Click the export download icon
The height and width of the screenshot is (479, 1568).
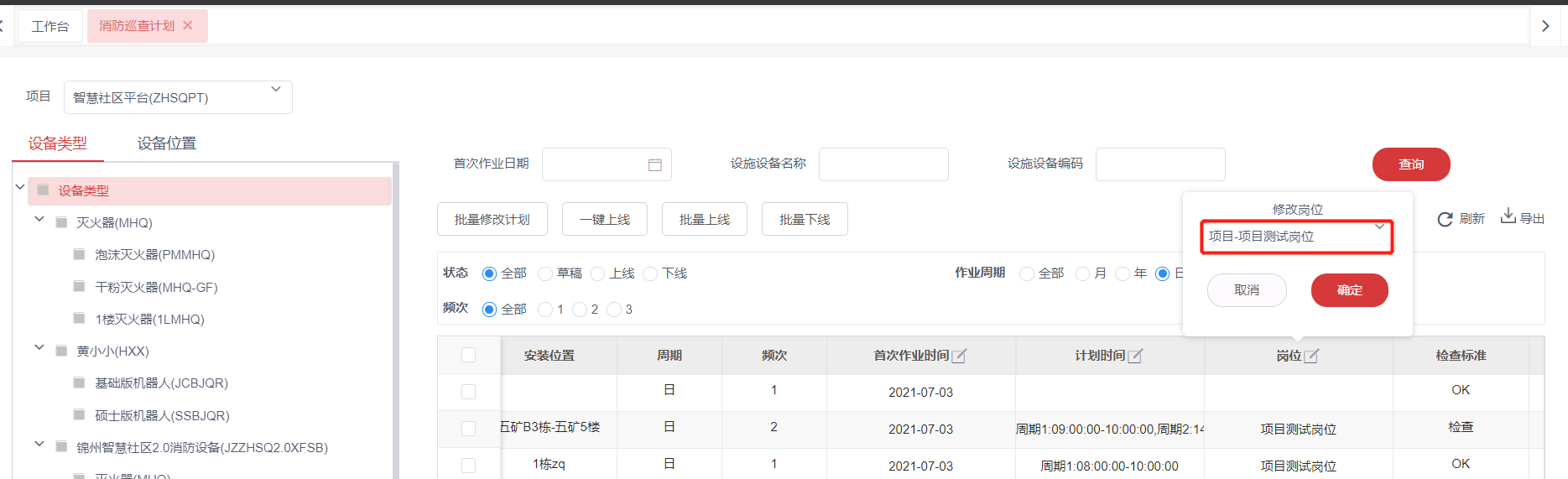(x=1508, y=216)
